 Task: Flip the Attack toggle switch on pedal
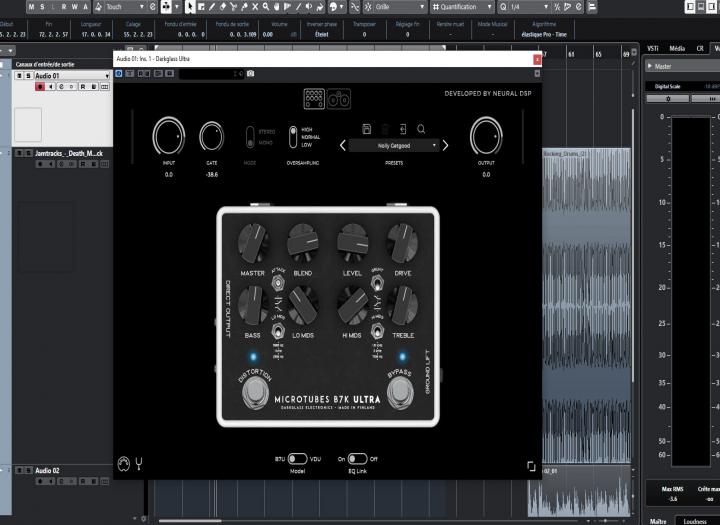click(x=277, y=282)
